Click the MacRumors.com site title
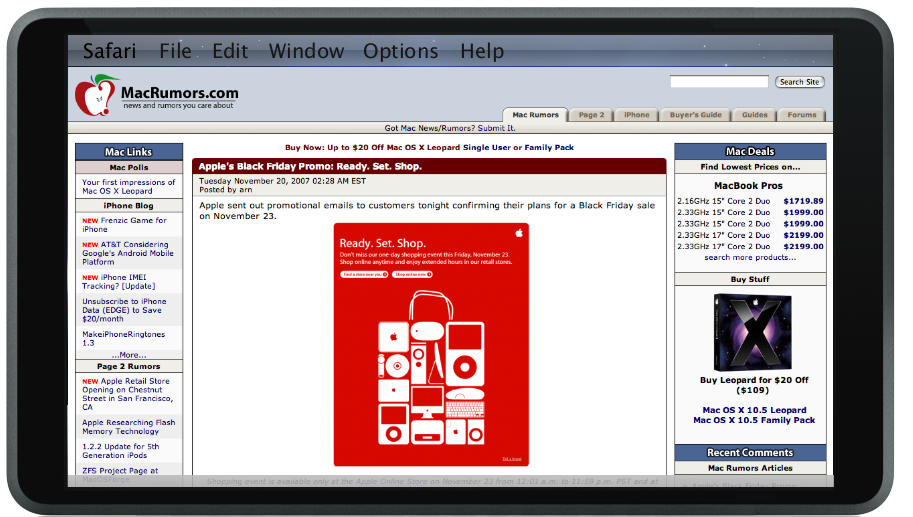 coord(179,93)
